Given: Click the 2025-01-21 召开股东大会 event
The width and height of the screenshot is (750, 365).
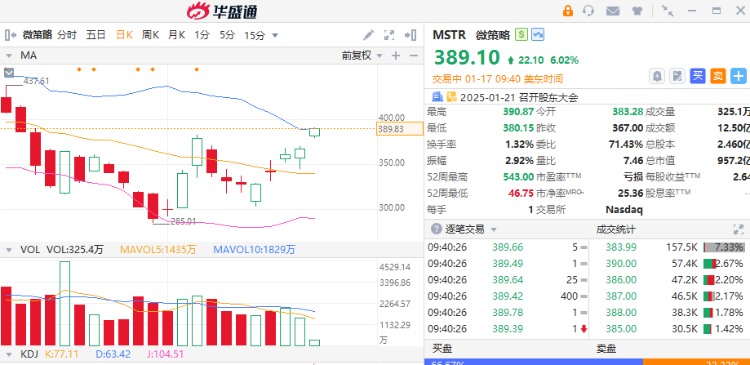Looking at the screenshot, I should 519,98.
